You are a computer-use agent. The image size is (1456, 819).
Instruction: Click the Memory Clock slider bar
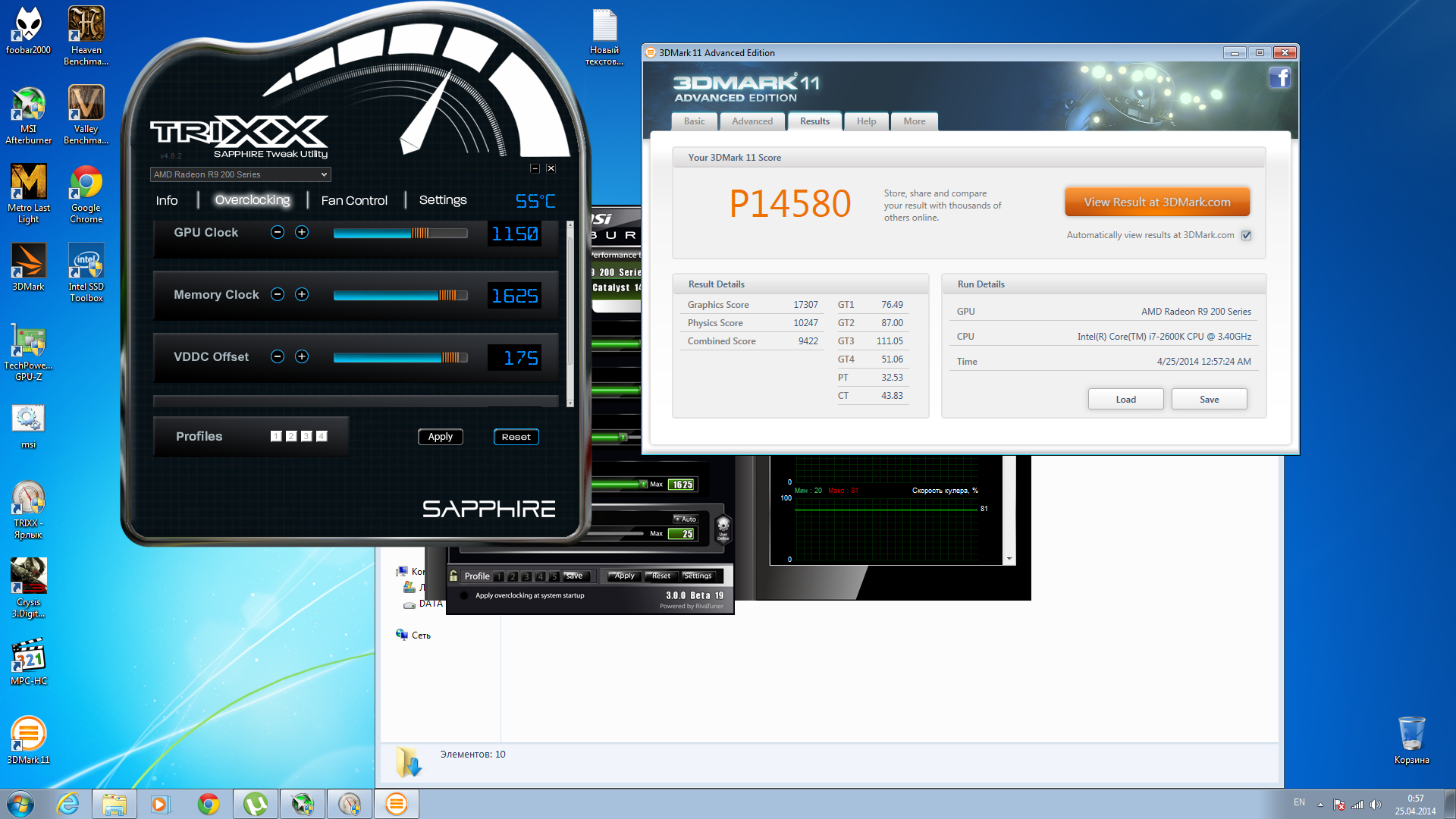pos(400,295)
